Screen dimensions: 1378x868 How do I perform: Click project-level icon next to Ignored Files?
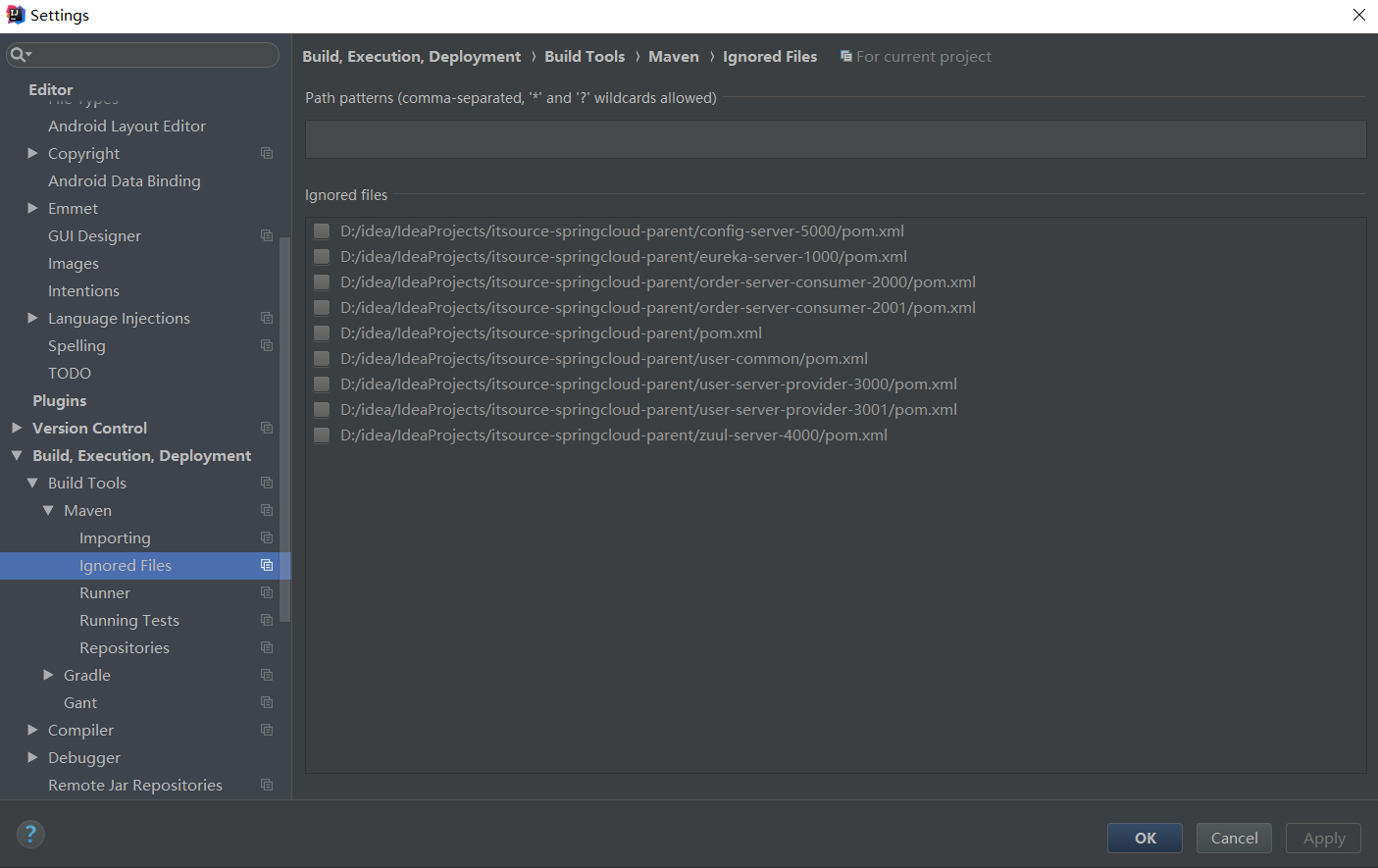(x=267, y=565)
